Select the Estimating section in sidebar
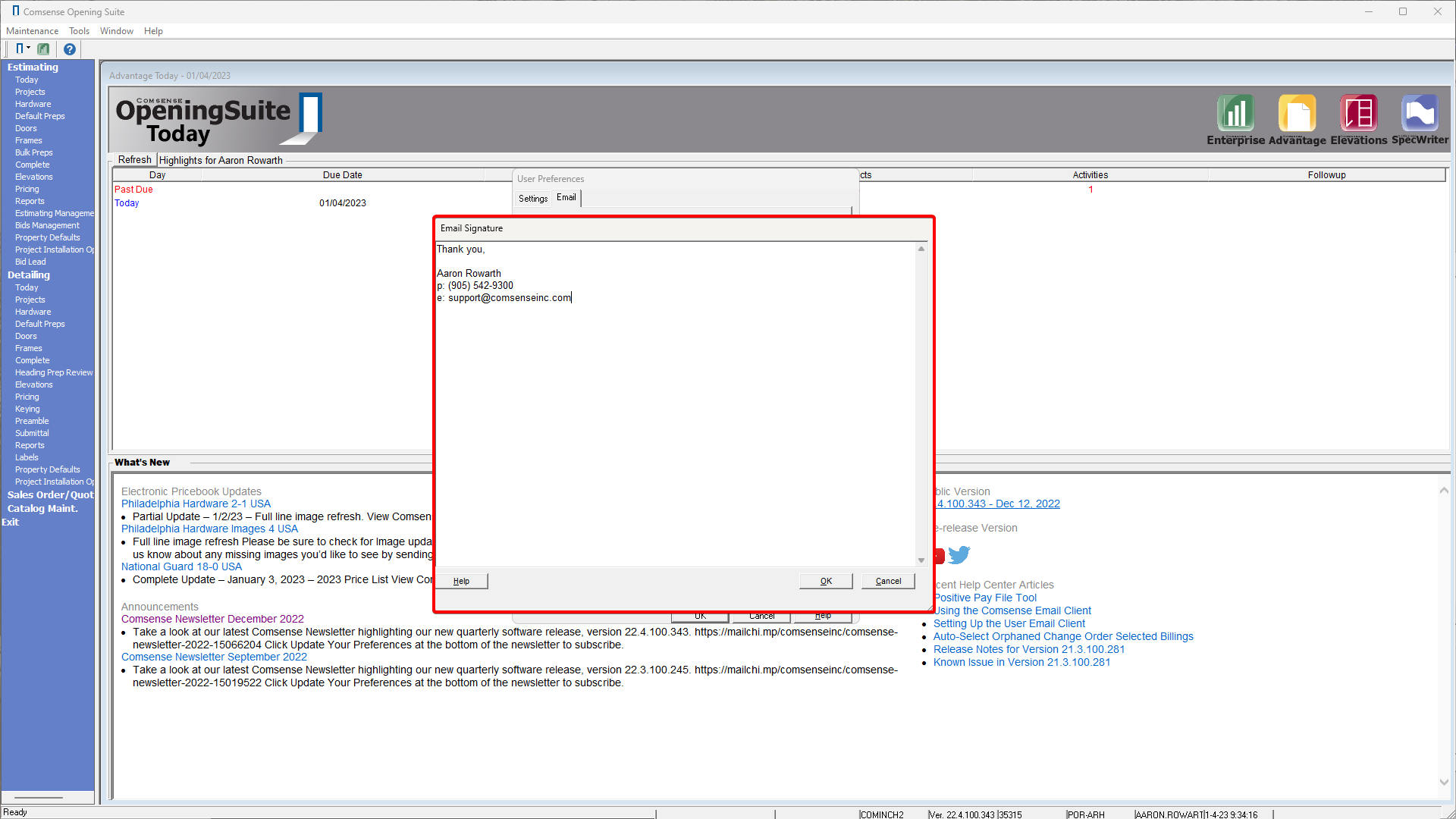Screen dimensions: 1456x819 coord(33,67)
